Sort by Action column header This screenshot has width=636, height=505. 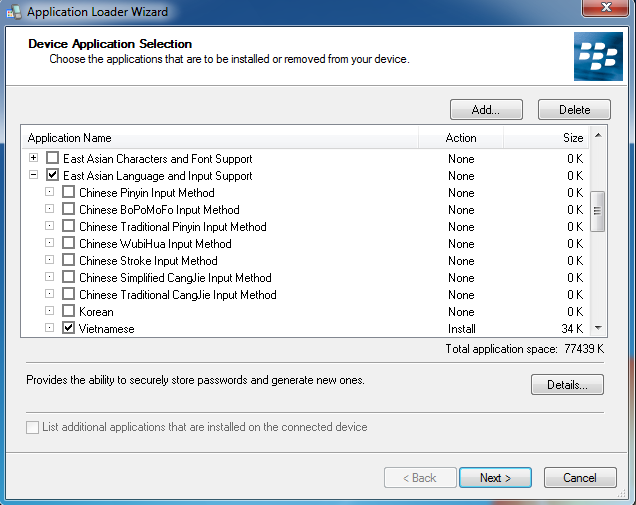point(461,138)
